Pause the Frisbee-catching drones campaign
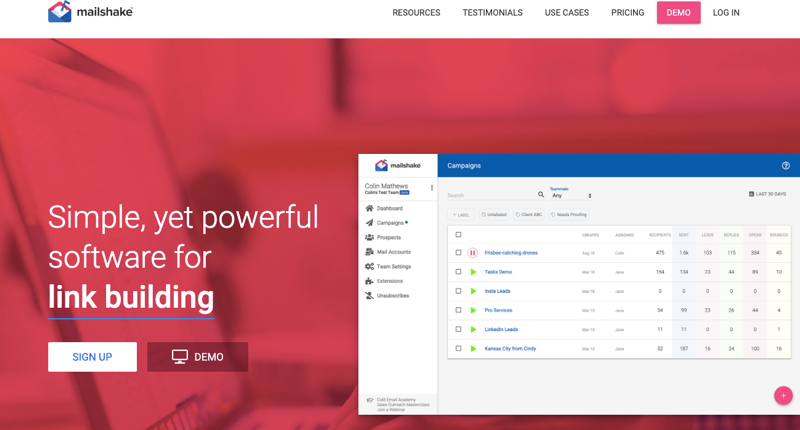Screen dimensions: 800x430 473,253
